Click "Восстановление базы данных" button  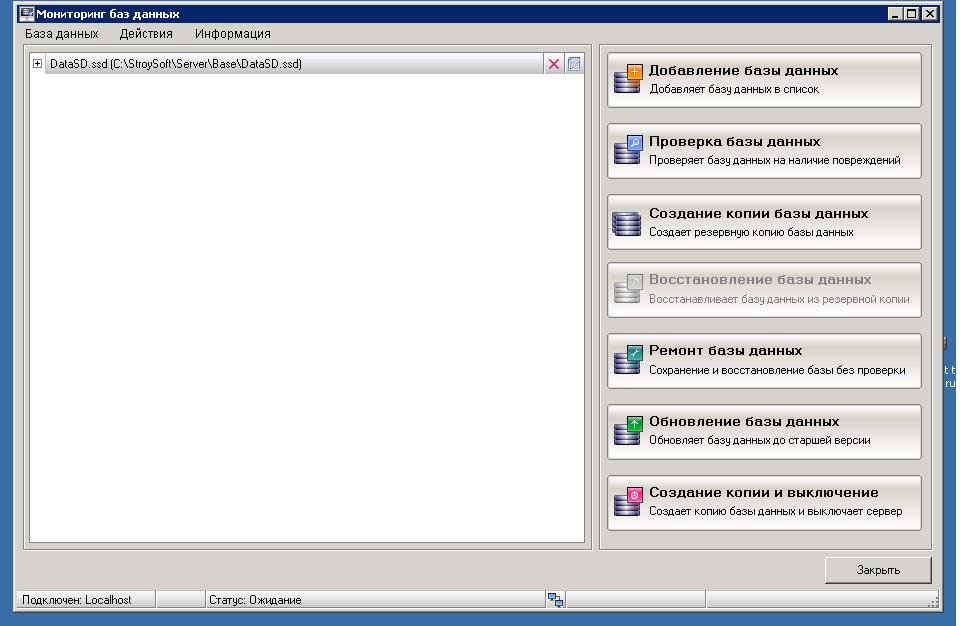(764, 290)
